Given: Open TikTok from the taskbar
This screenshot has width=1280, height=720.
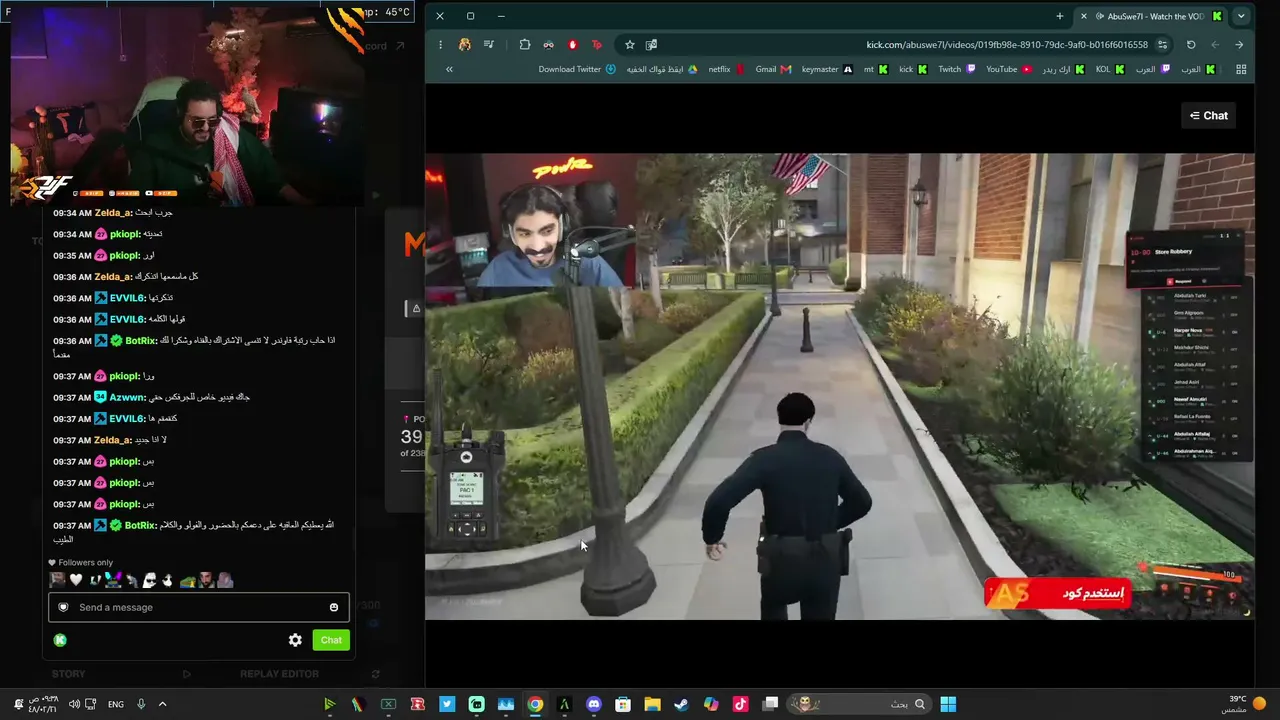Looking at the screenshot, I should 740,704.
